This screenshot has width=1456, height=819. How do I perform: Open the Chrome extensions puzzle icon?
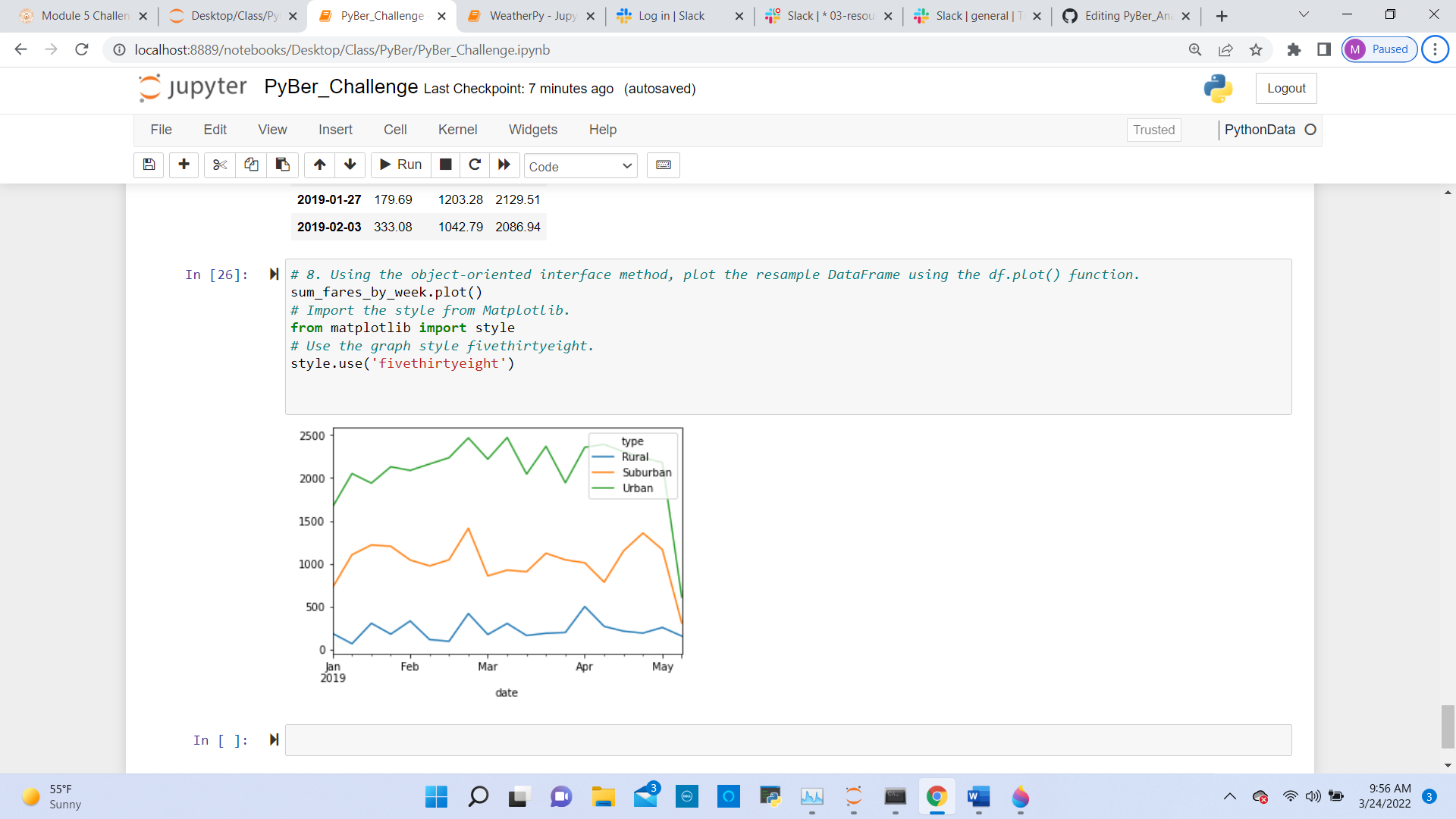(x=1294, y=49)
